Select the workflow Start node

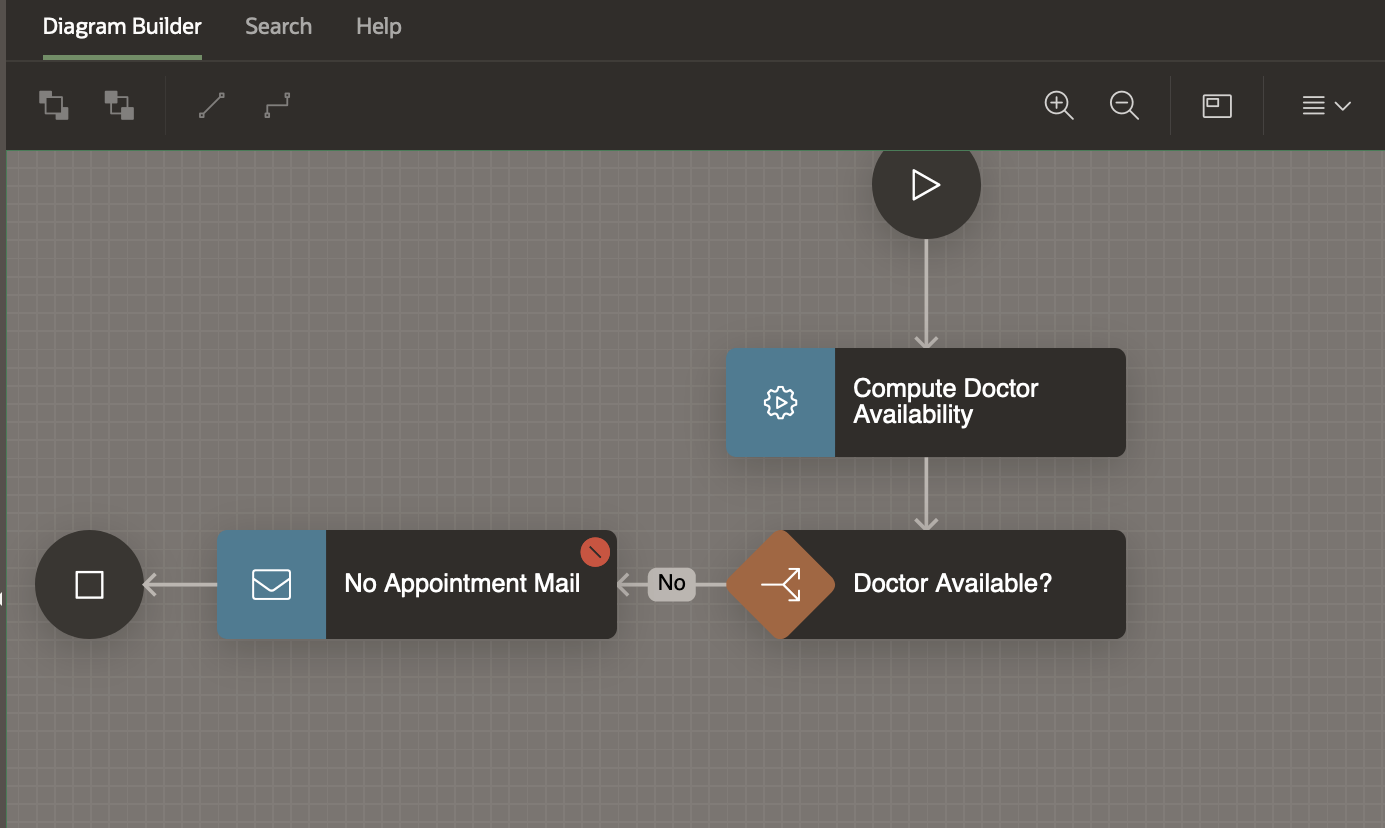pyautogui.click(x=926, y=186)
